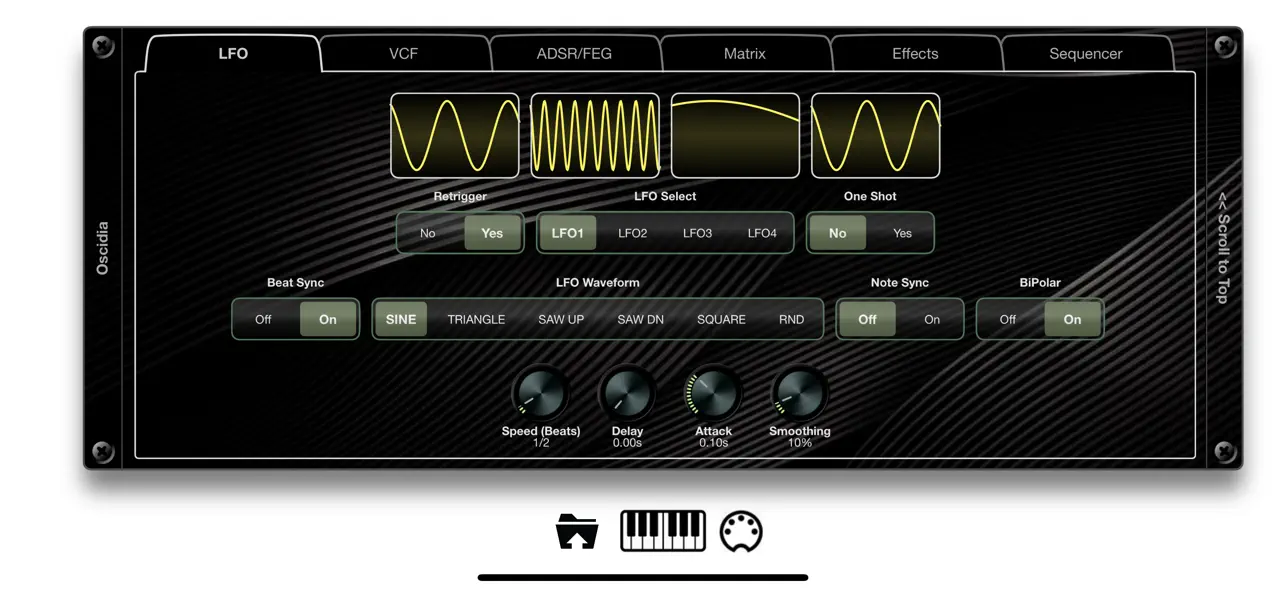Open the Matrix tab
Image resolution: width=1286 pixels, height=592 pixels.
[745, 54]
